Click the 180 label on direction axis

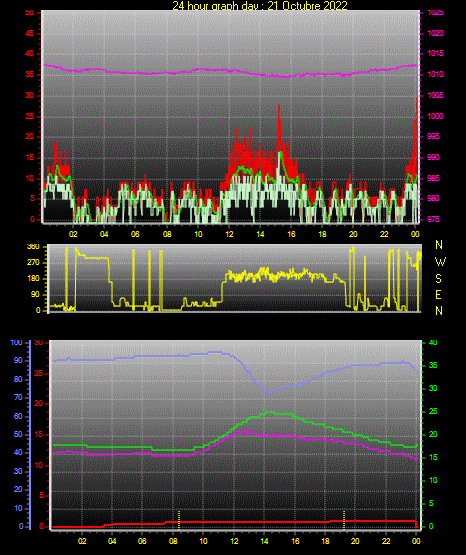[x=33, y=279]
